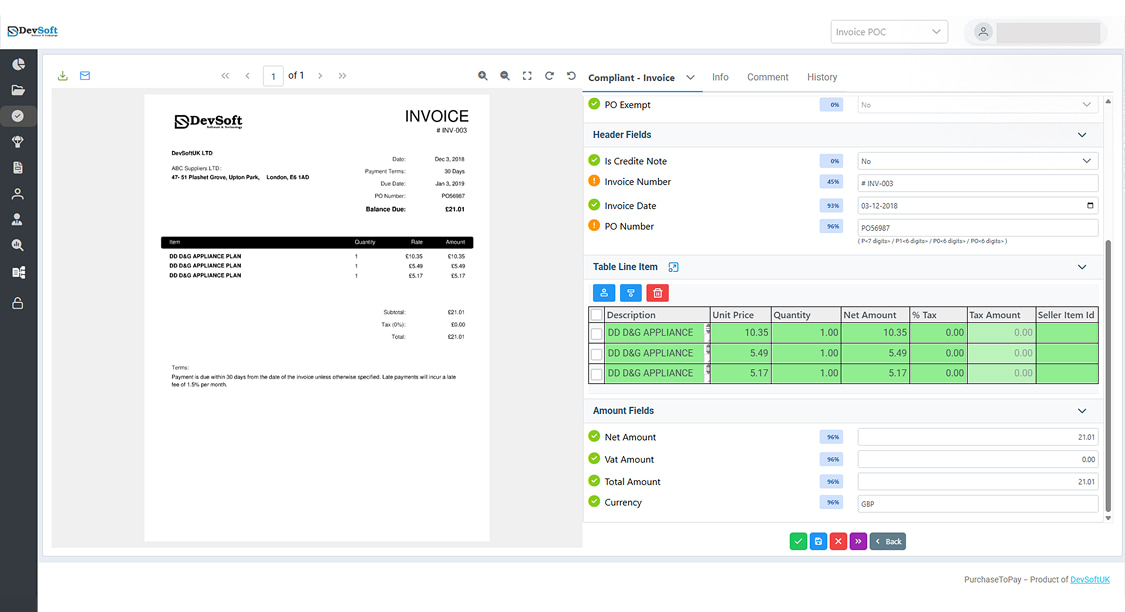
Task: Toggle fullscreen view of document
Action: 527,76
